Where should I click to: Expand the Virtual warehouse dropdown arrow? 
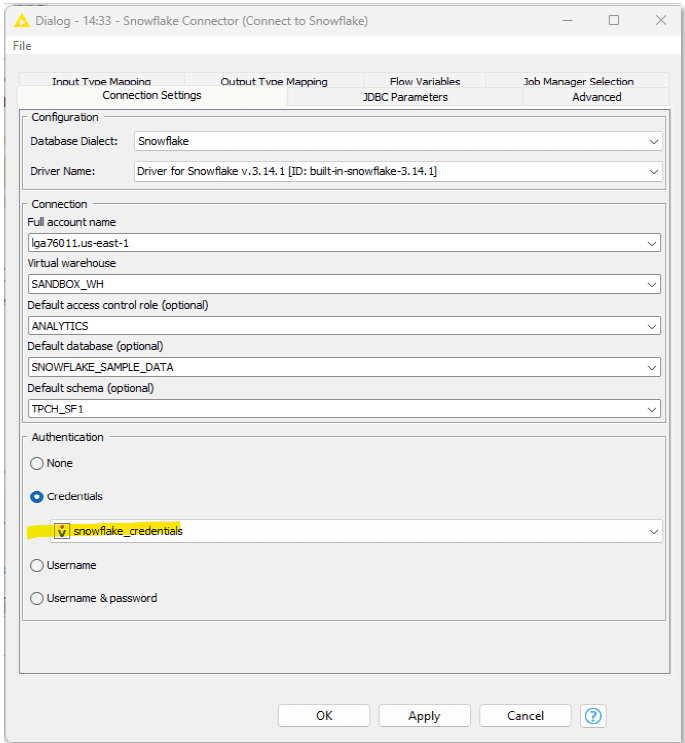point(652,284)
